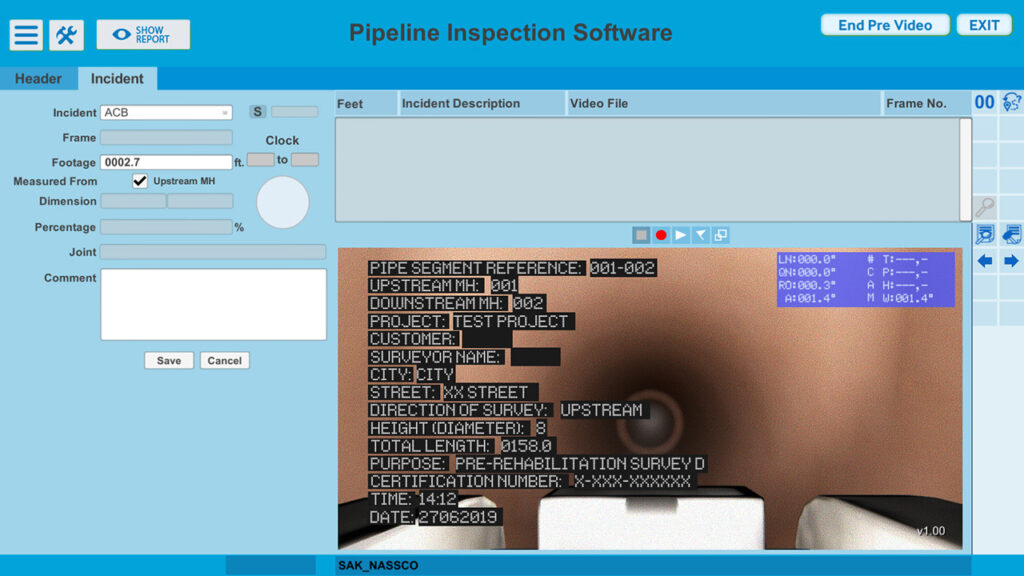Open the hamburger menu icon
Image resolution: width=1024 pixels, height=576 pixels.
point(25,34)
